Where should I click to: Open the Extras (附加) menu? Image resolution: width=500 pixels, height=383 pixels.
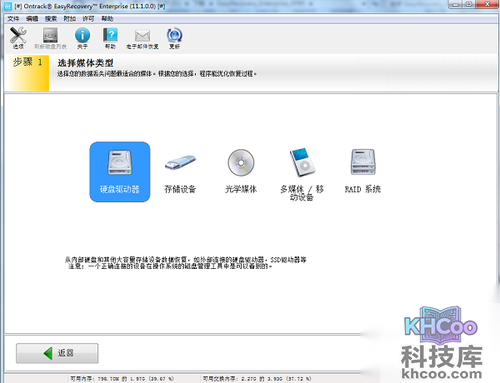tap(70, 19)
